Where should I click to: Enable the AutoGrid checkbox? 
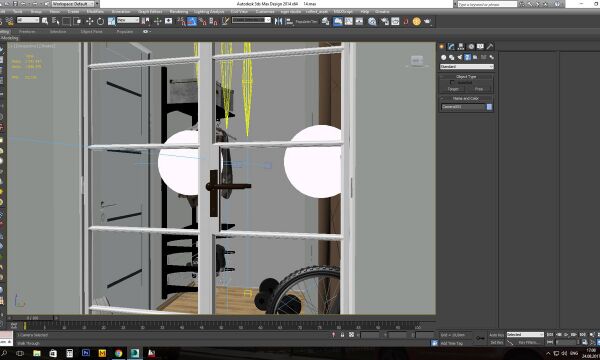[x=452, y=82]
